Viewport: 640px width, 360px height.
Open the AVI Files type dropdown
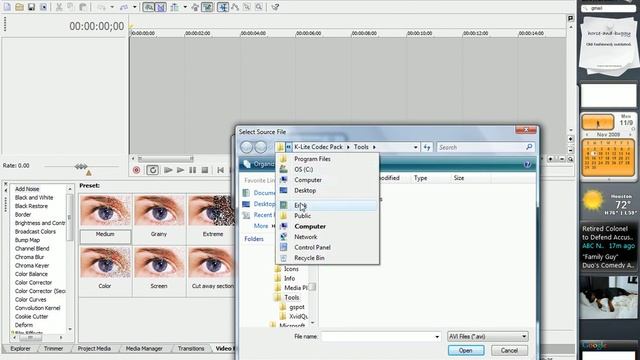click(488, 337)
